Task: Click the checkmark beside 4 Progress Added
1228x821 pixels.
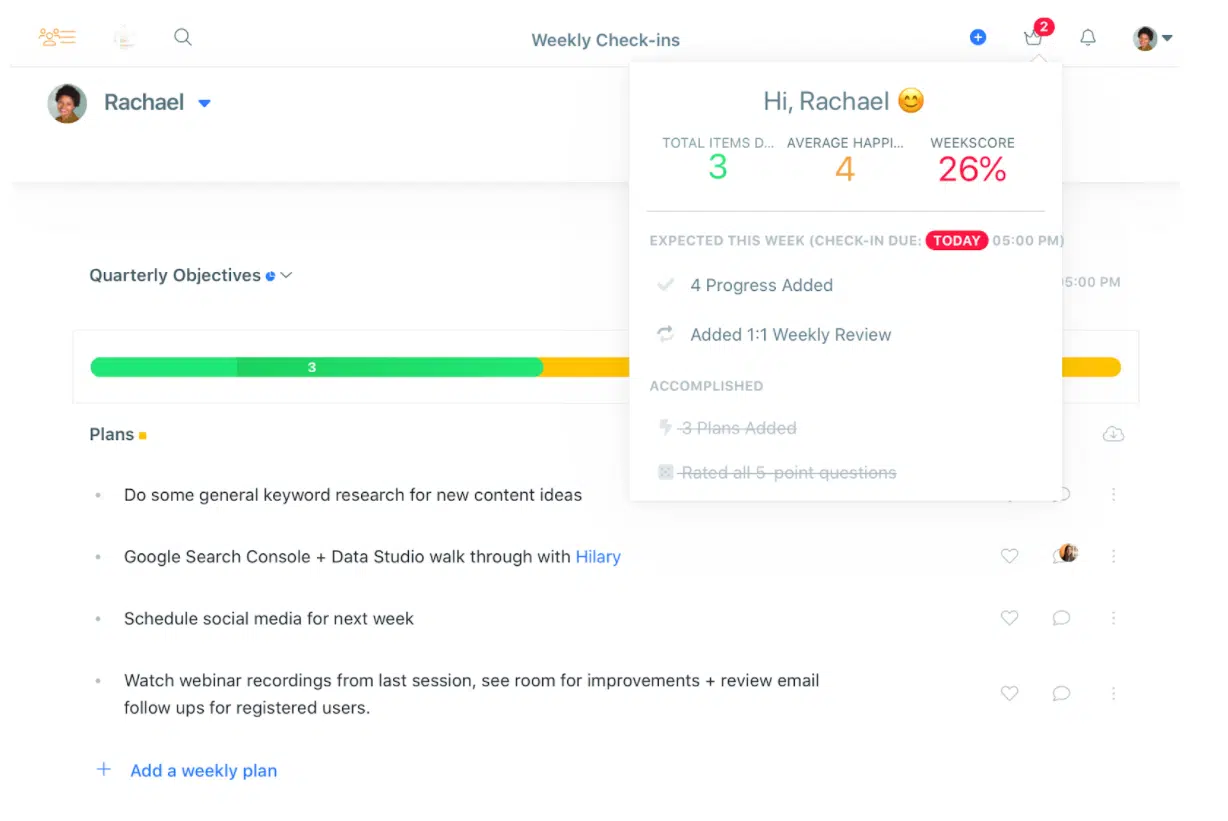Action: pyautogui.click(x=665, y=285)
